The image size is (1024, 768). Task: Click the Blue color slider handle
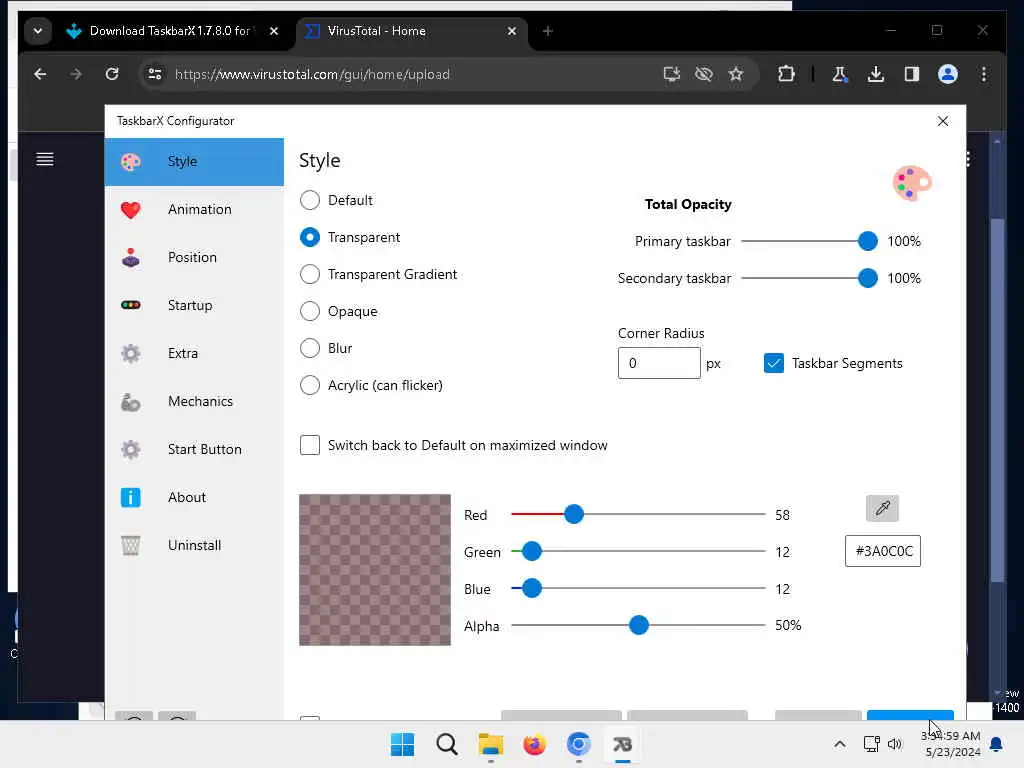click(532, 588)
